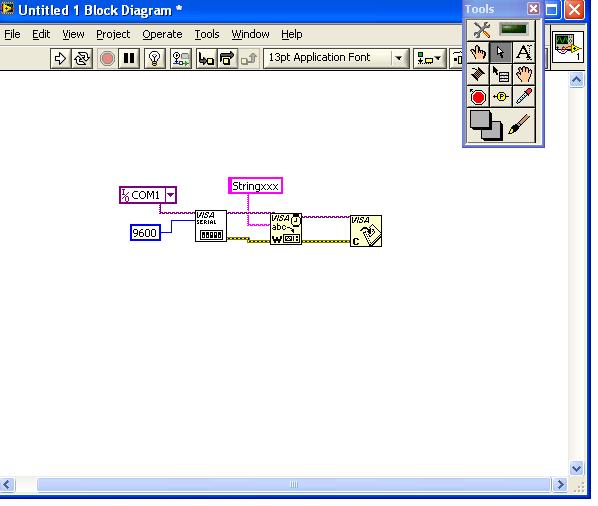
Task: Click the horizontal scrollbar left arrow
Action: pos(7,485)
